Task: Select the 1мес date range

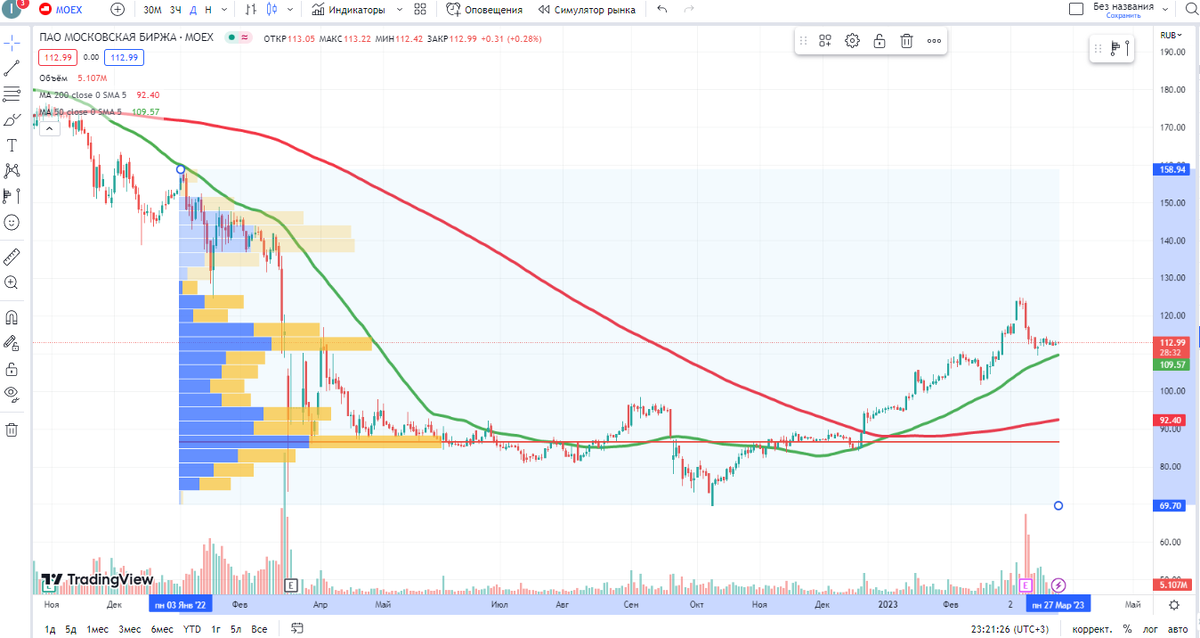Action: click(x=97, y=629)
